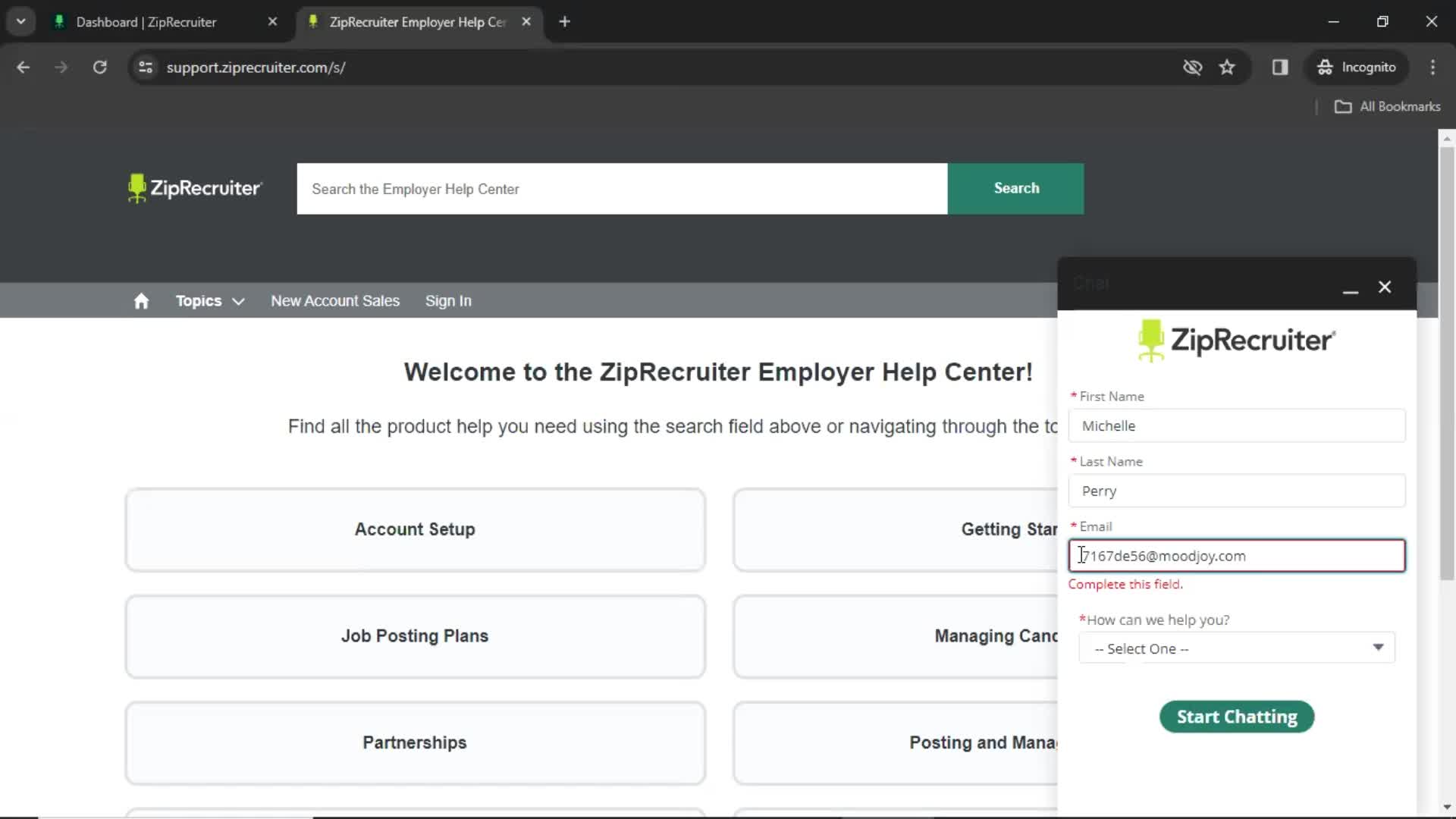Open the Account Setup topic card
The width and height of the screenshot is (1456, 819).
click(x=415, y=529)
